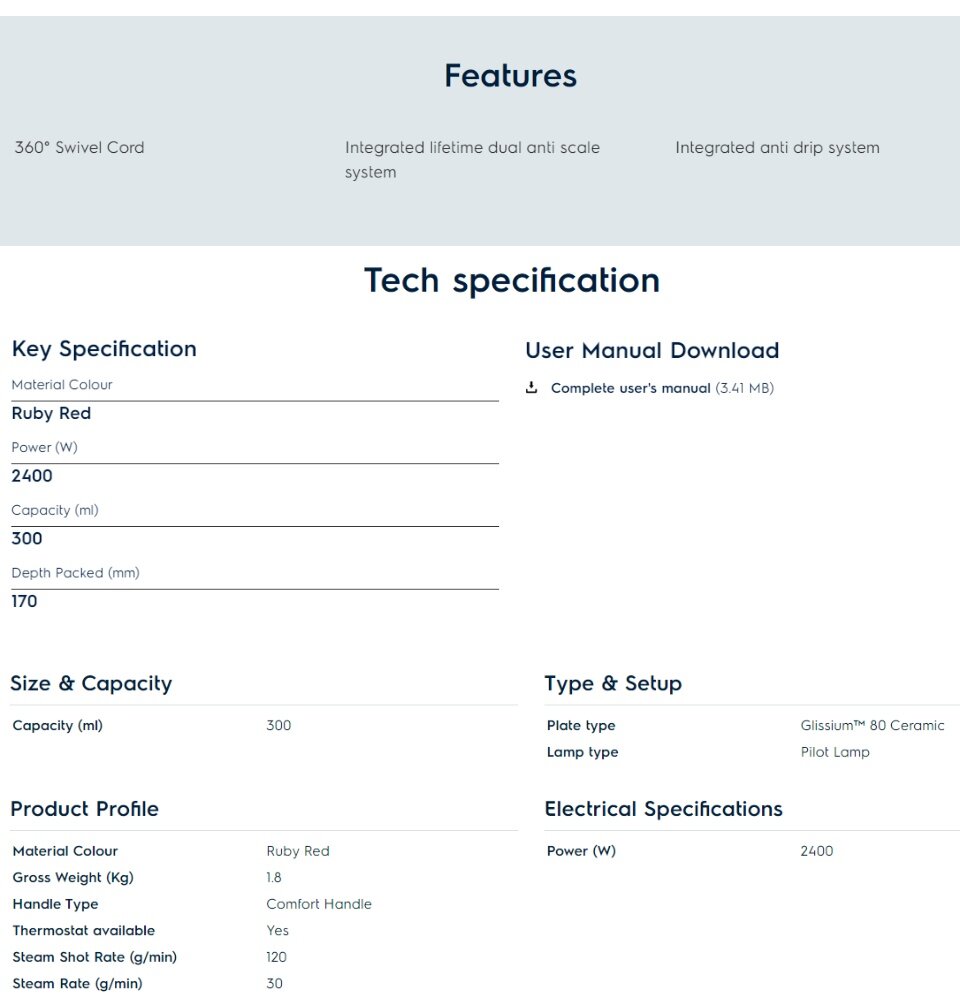Click the download icon beside user's manual
Screen dimensions: 960x1000
point(531,388)
